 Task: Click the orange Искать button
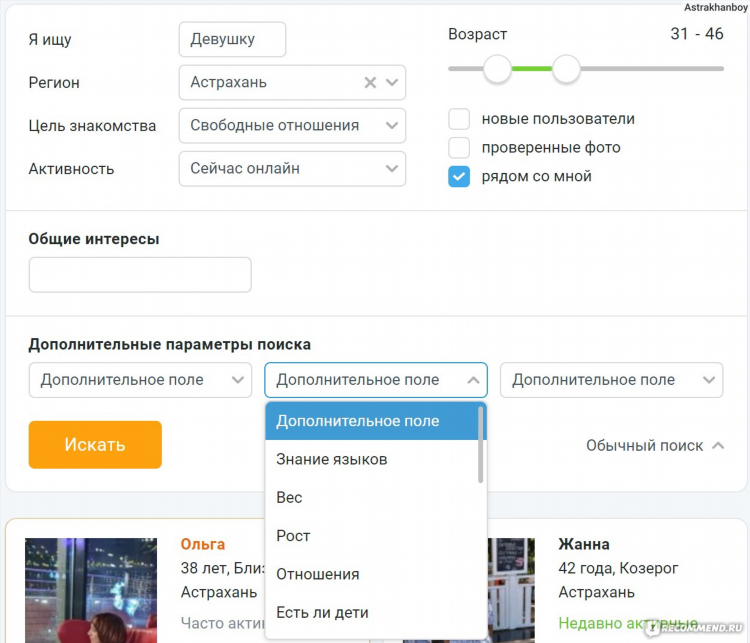tap(95, 444)
